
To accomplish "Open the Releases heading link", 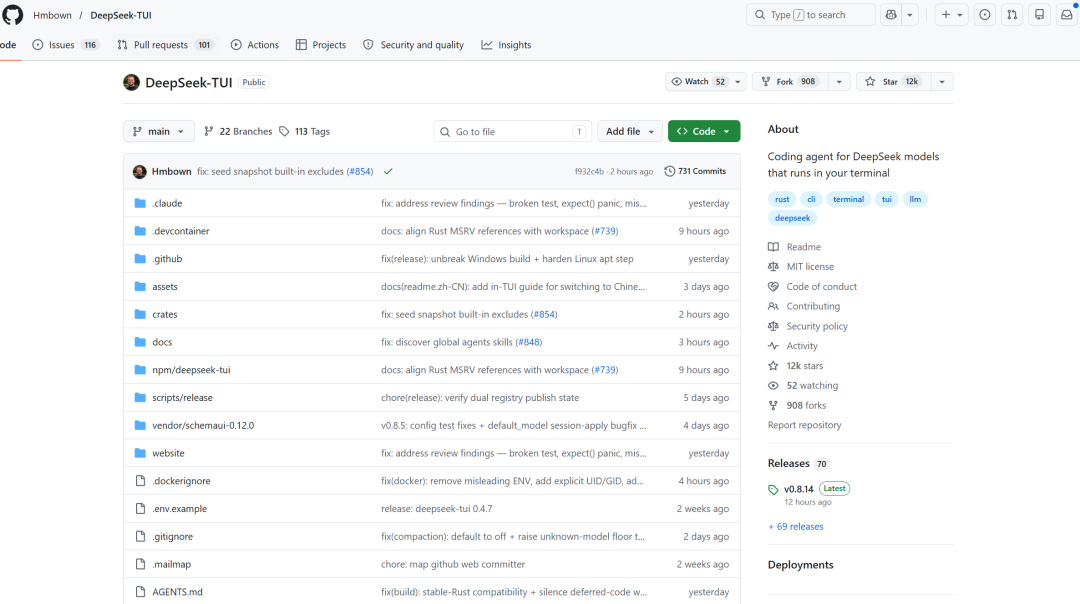I will tap(789, 464).
